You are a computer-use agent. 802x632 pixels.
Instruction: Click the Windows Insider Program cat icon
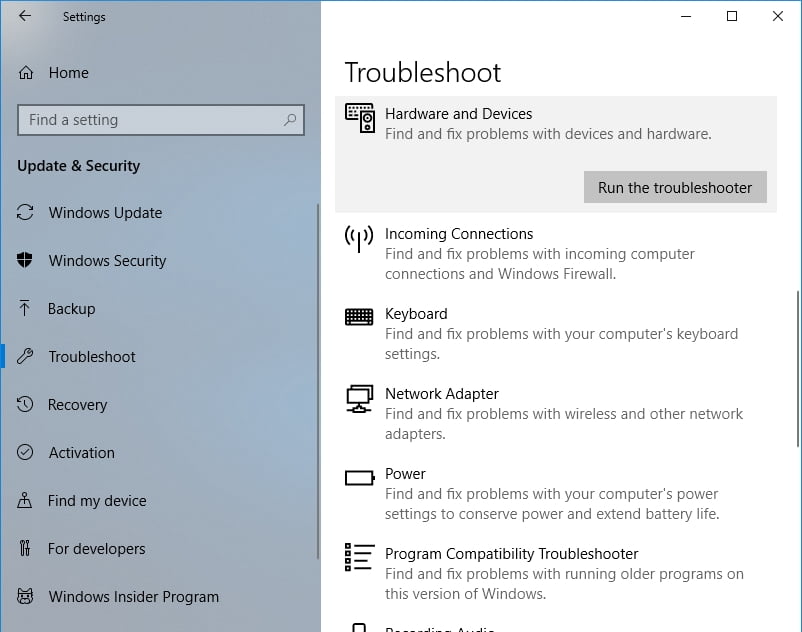(x=26, y=597)
